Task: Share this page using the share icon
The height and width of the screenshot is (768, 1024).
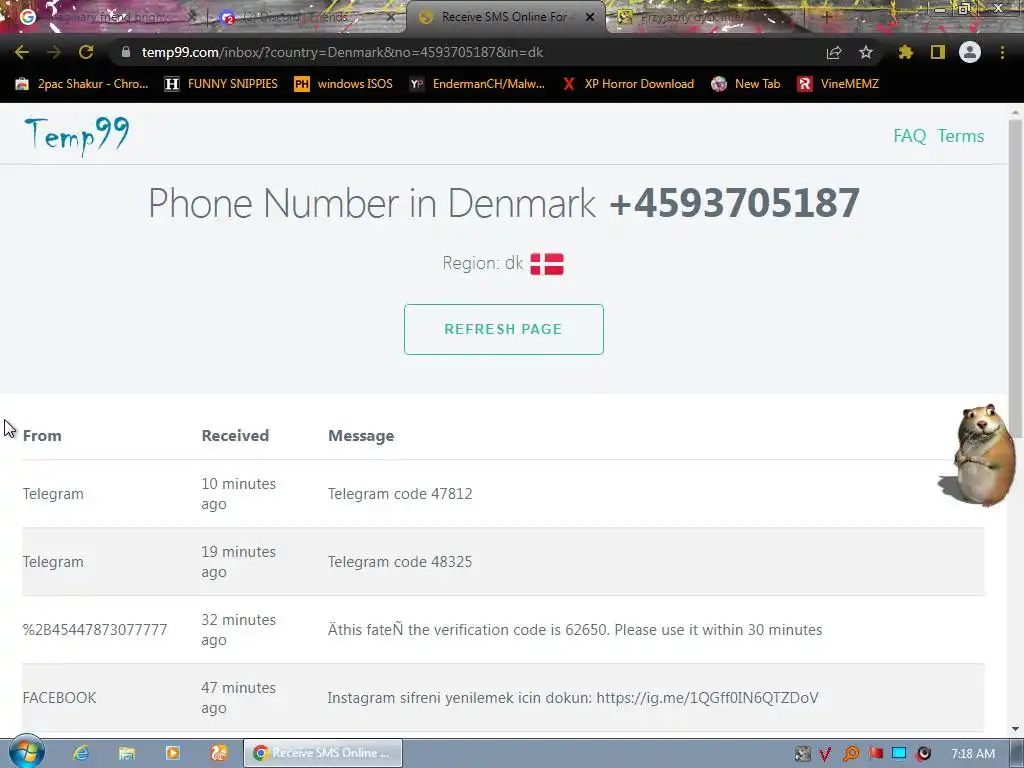Action: coord(834,52)
